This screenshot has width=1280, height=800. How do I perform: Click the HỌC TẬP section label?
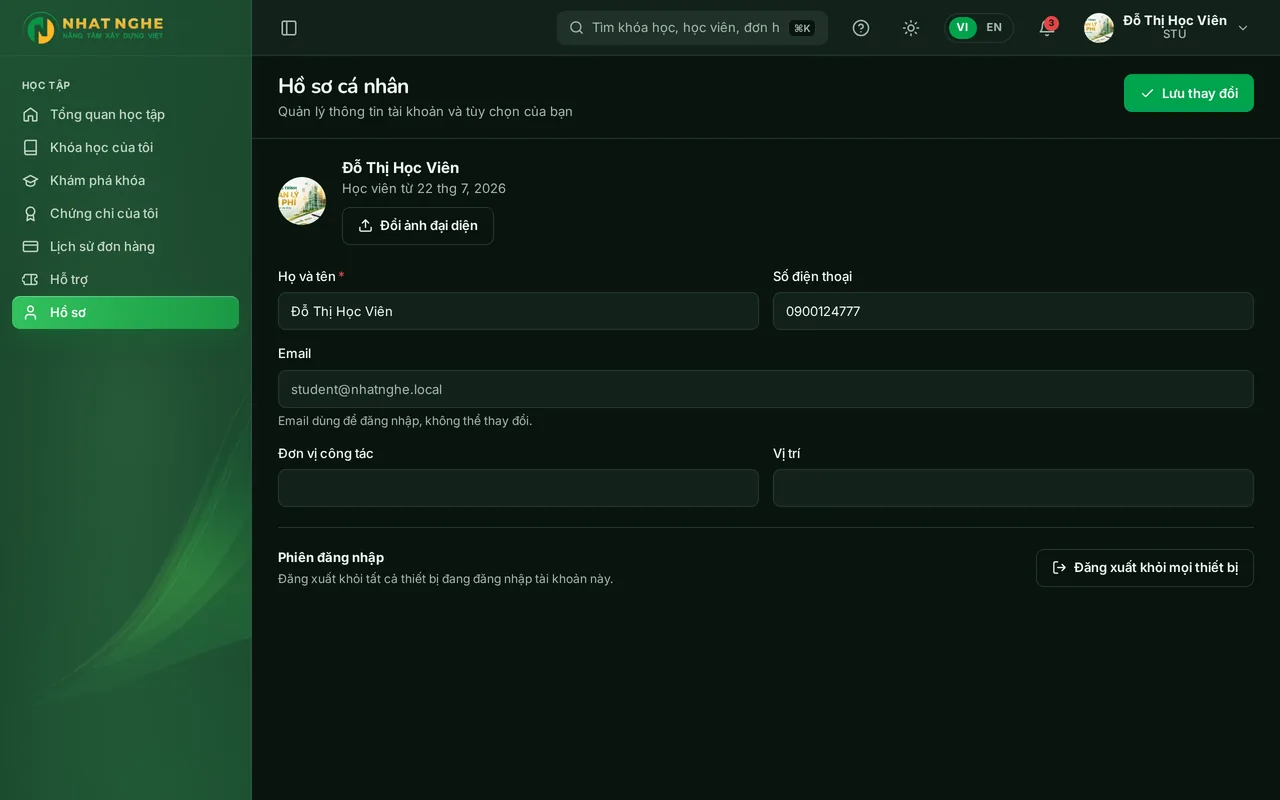(46, 85)
